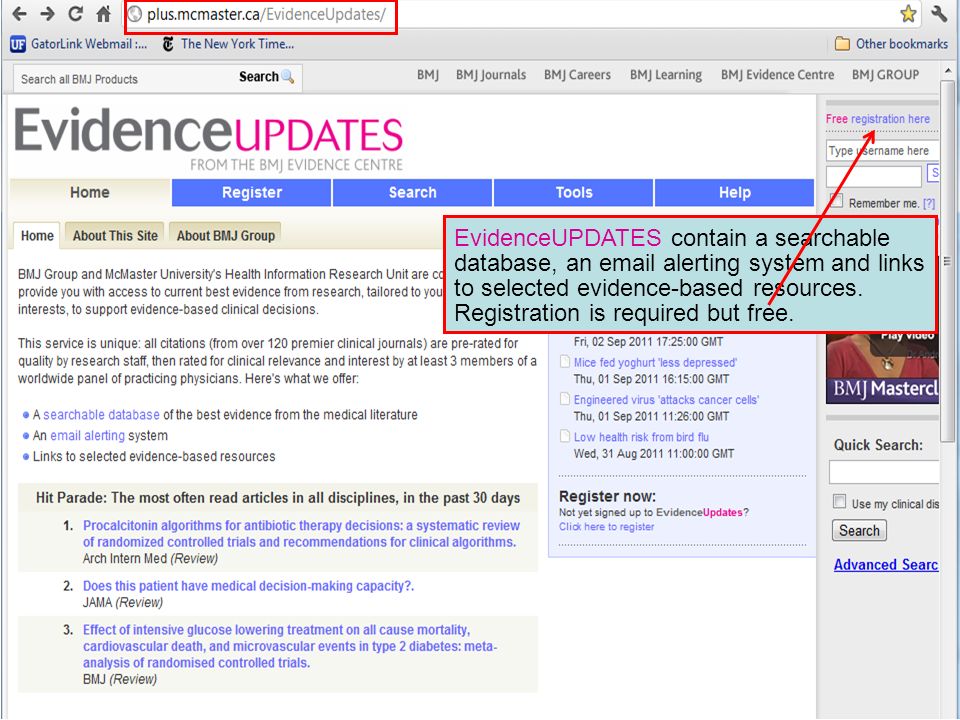This screenshot has height=720, width=960.
Task: Enable Use my clinical disciplines checkbox
Action: click(x=839, y=502)
